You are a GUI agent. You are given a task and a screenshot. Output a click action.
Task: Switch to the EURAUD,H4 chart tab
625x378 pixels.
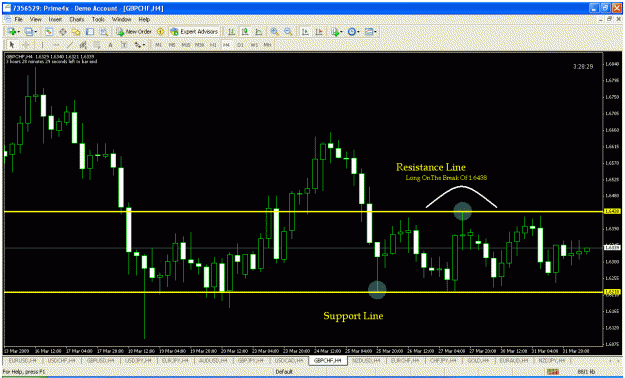coord(514,360)
